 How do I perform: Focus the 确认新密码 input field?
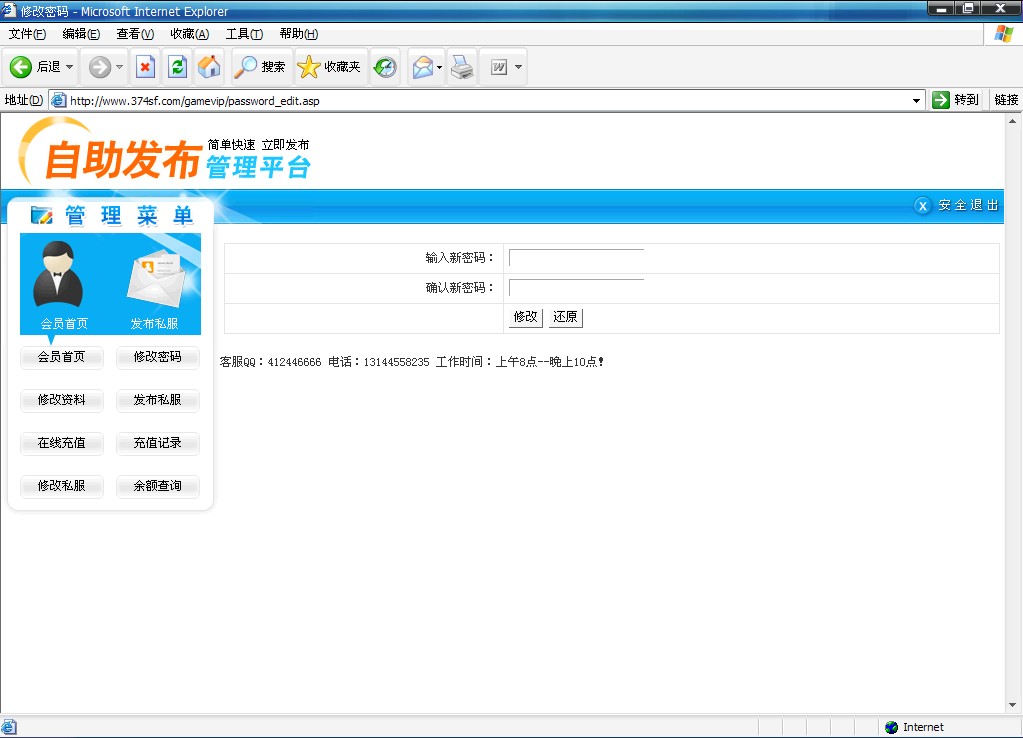pos(576,288)
